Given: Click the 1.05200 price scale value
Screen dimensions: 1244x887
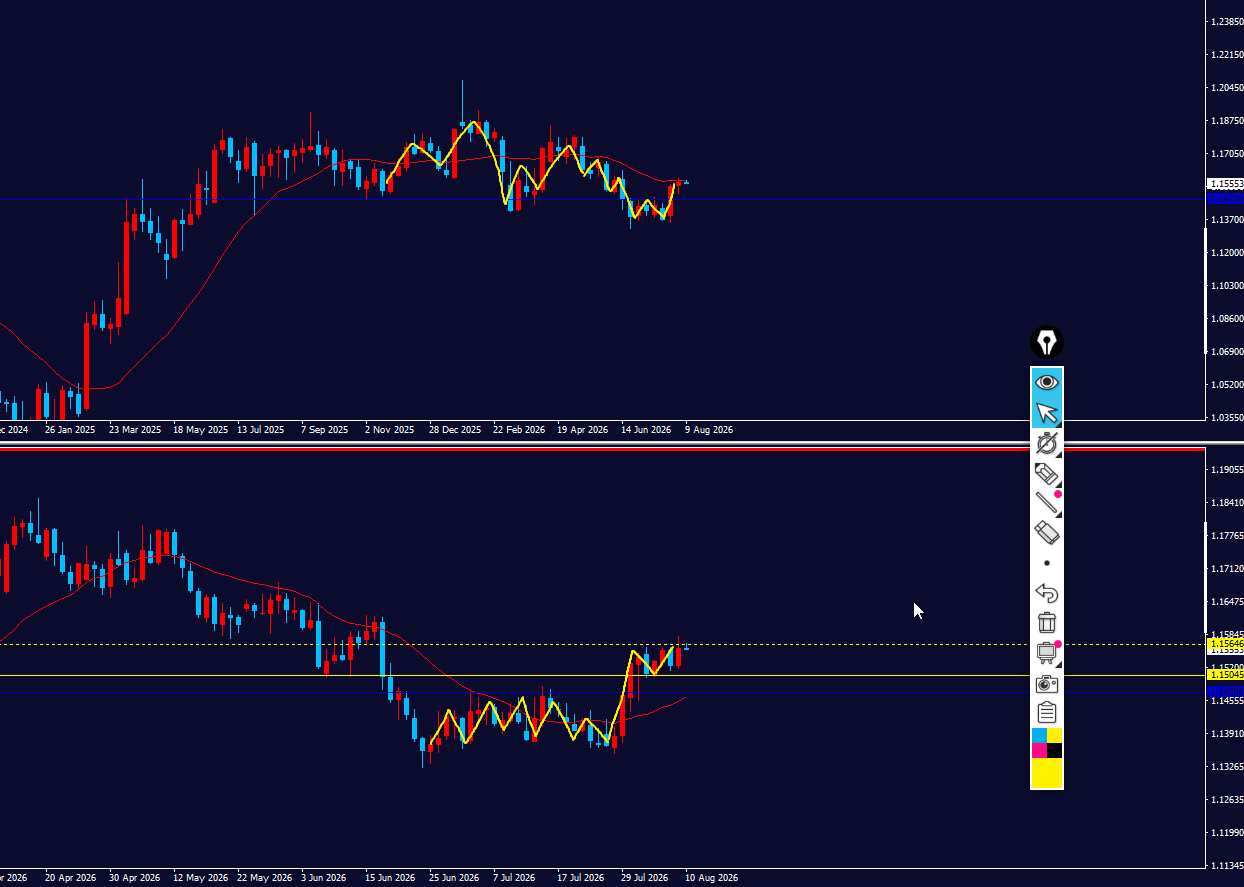Looking at the screenshot, I should pyautogui.click(x=1226, y=384).
